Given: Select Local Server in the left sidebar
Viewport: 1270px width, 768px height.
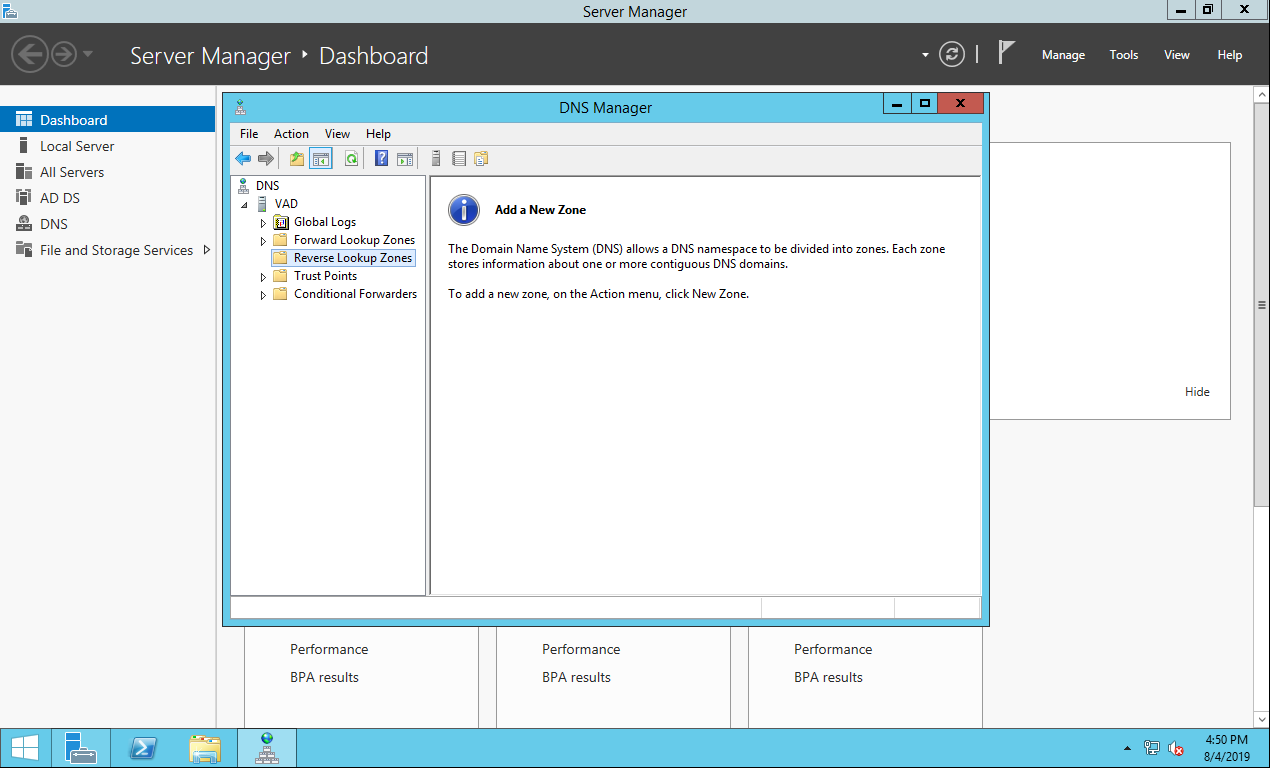Looking at the screenshot, I should 77,146.
